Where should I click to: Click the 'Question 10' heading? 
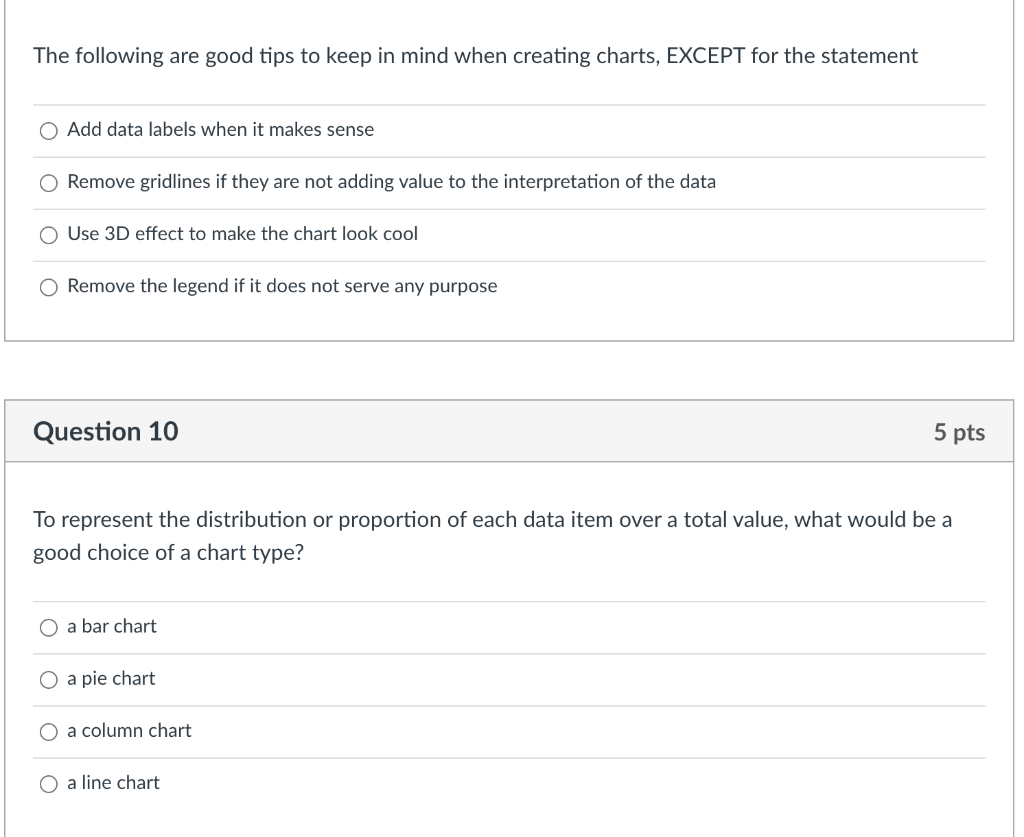(106, 432)
